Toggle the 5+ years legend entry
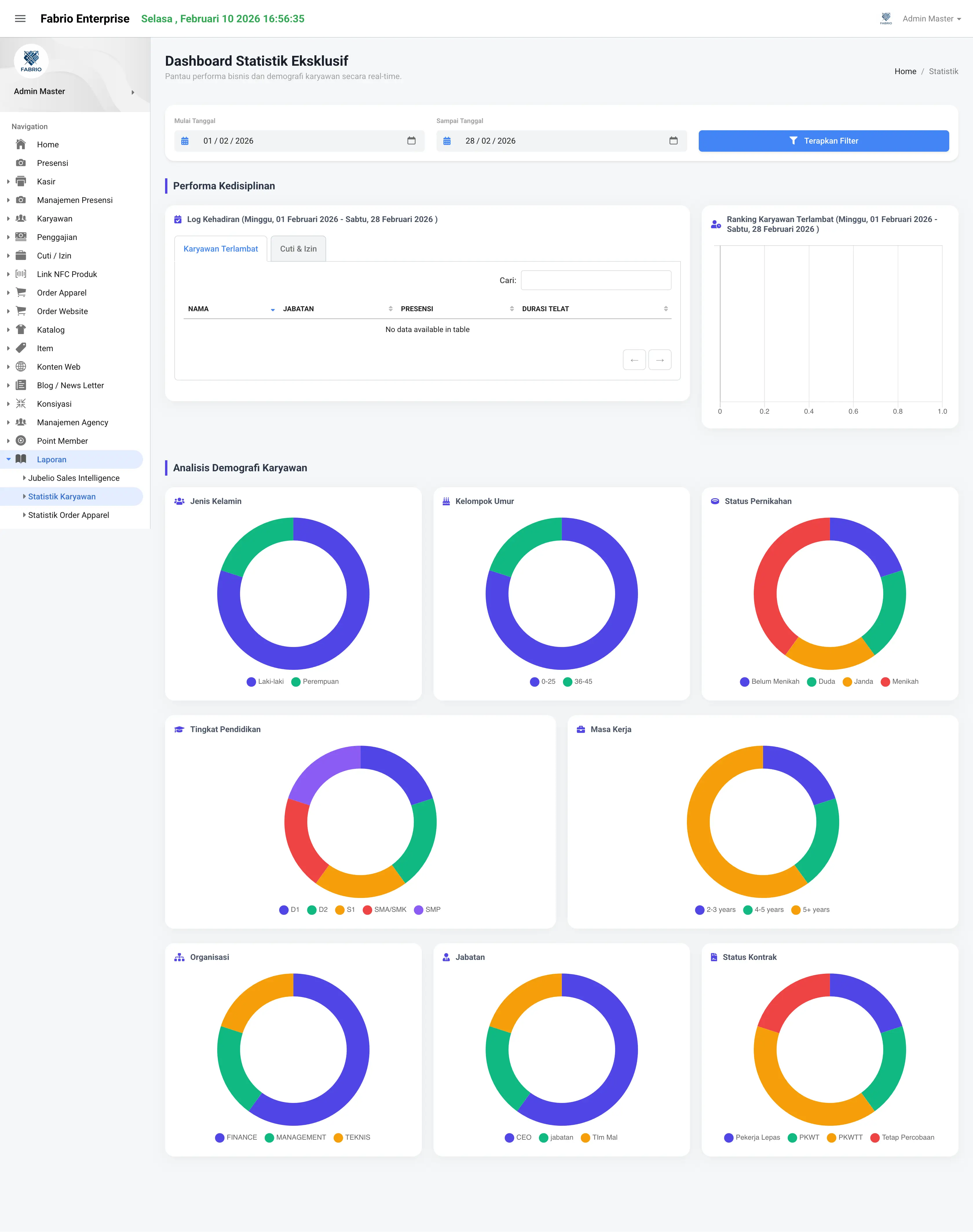 pos(810,910)
